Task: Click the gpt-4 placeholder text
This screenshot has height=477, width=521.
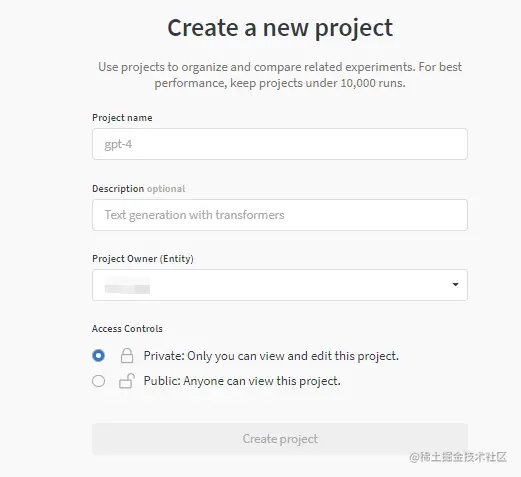Action: (118, 144)
